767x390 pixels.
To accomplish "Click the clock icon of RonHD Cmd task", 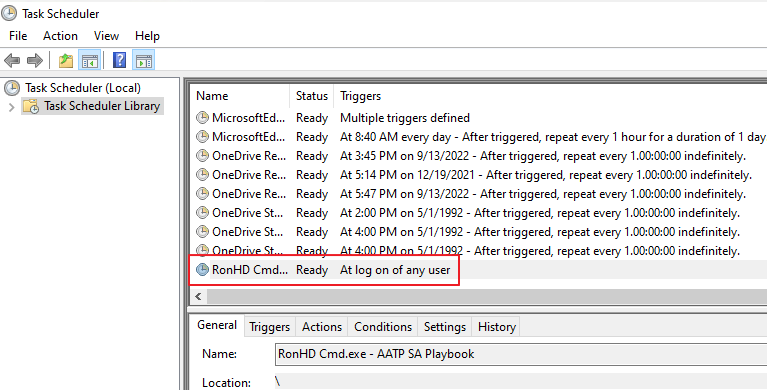I will pyautogui.click(x=202, y=269).
